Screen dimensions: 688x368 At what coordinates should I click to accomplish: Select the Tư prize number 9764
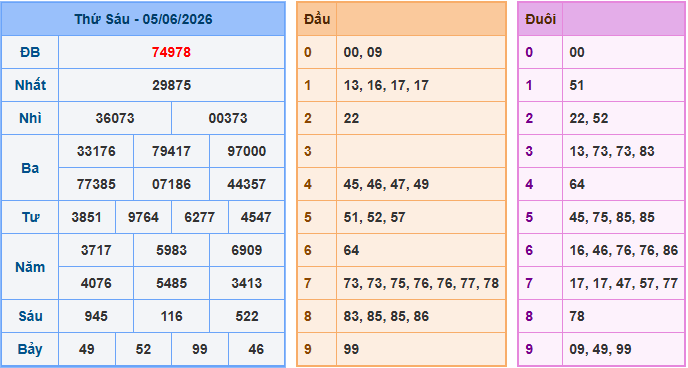(143, 217)
